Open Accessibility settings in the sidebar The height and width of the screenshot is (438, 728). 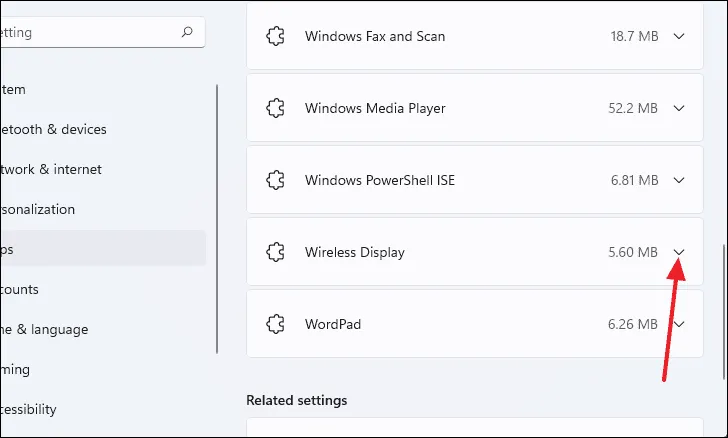tap(28, 409)
